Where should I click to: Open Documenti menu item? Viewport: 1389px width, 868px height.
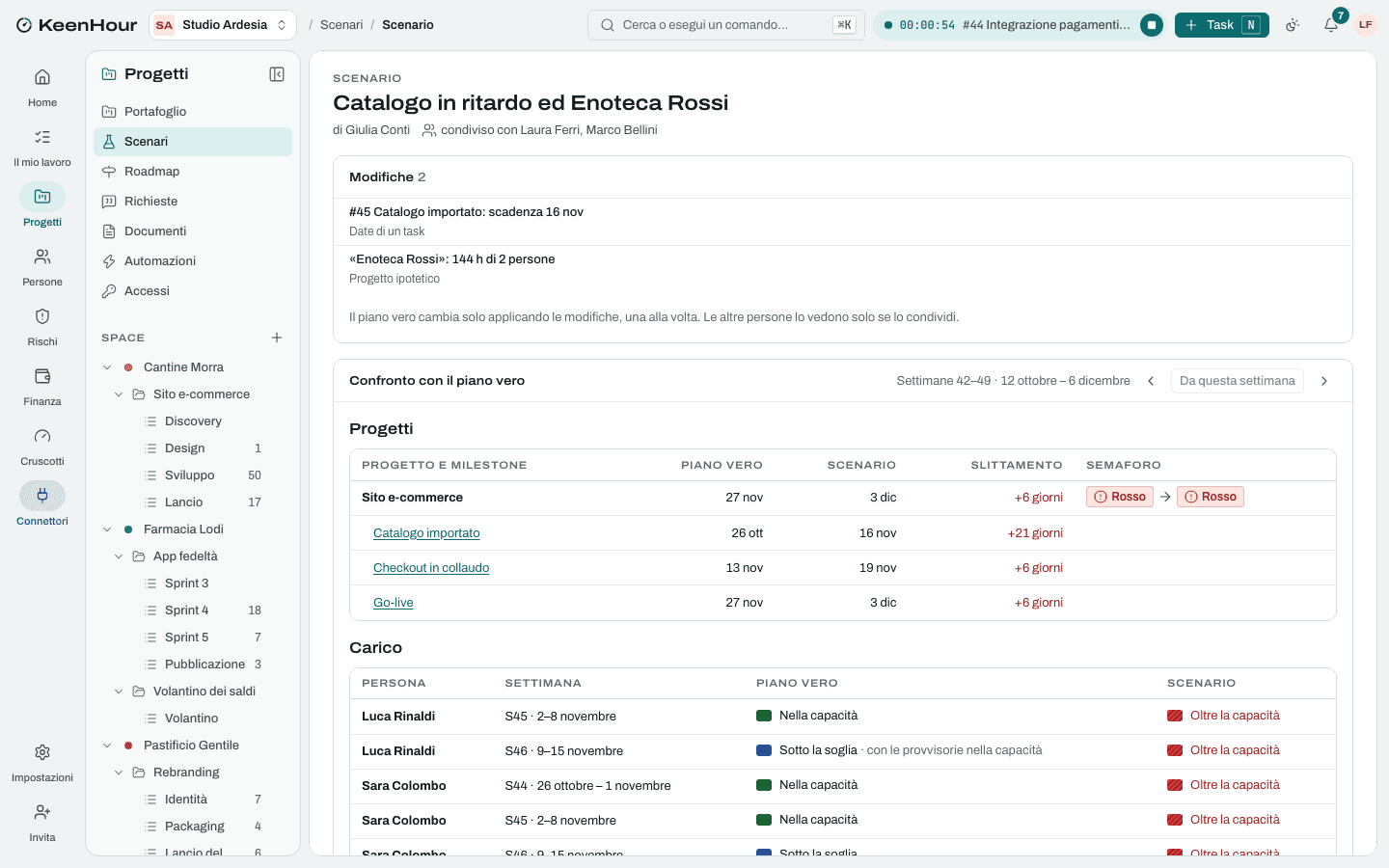(193, 231)
